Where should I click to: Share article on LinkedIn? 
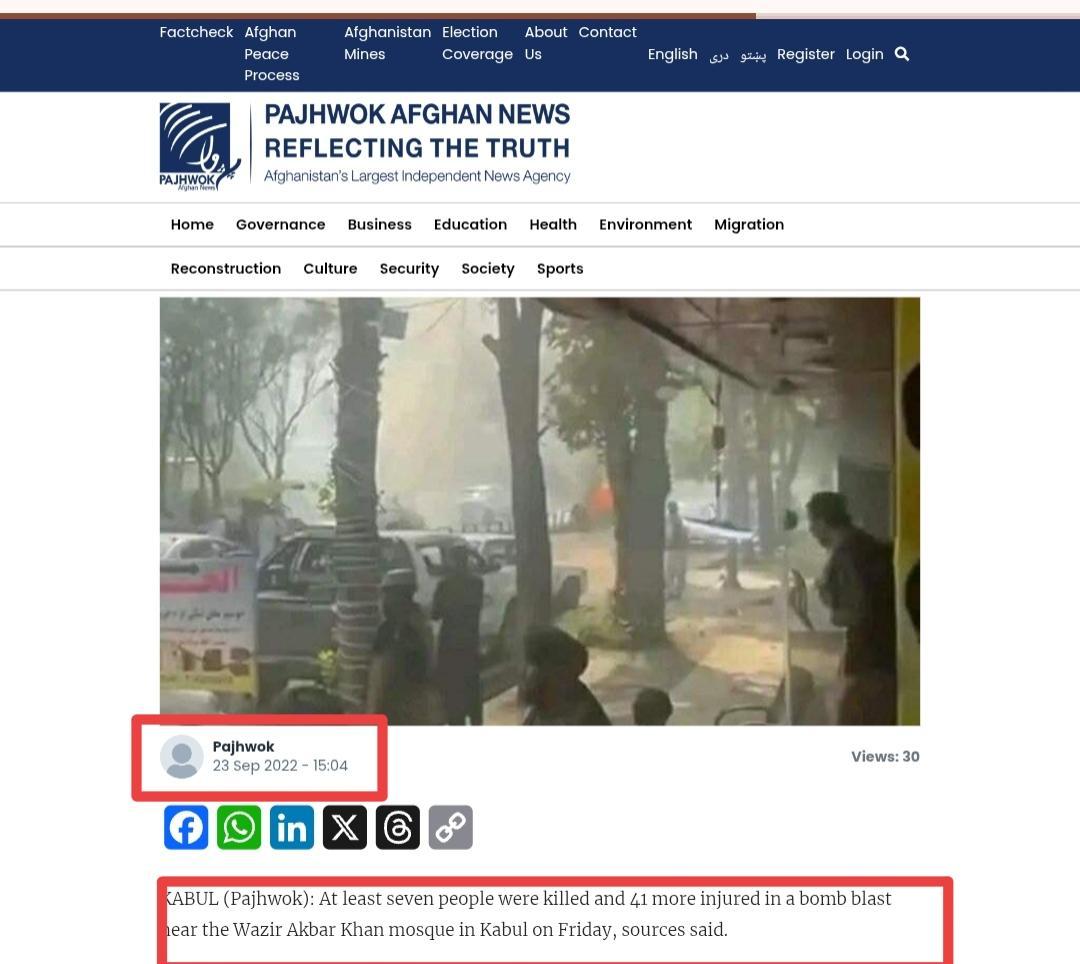click(292, 827)
